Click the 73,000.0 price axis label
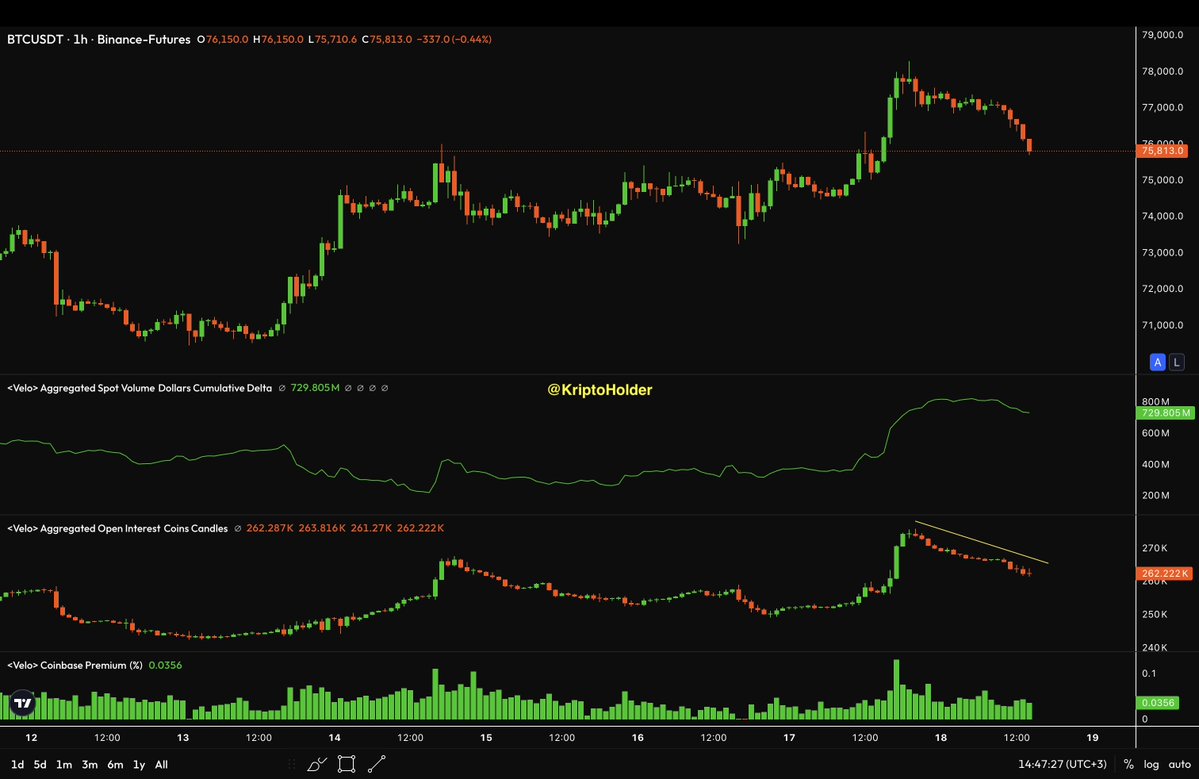The width and height of the screenshot is (1199, 779). (1162, 252)
